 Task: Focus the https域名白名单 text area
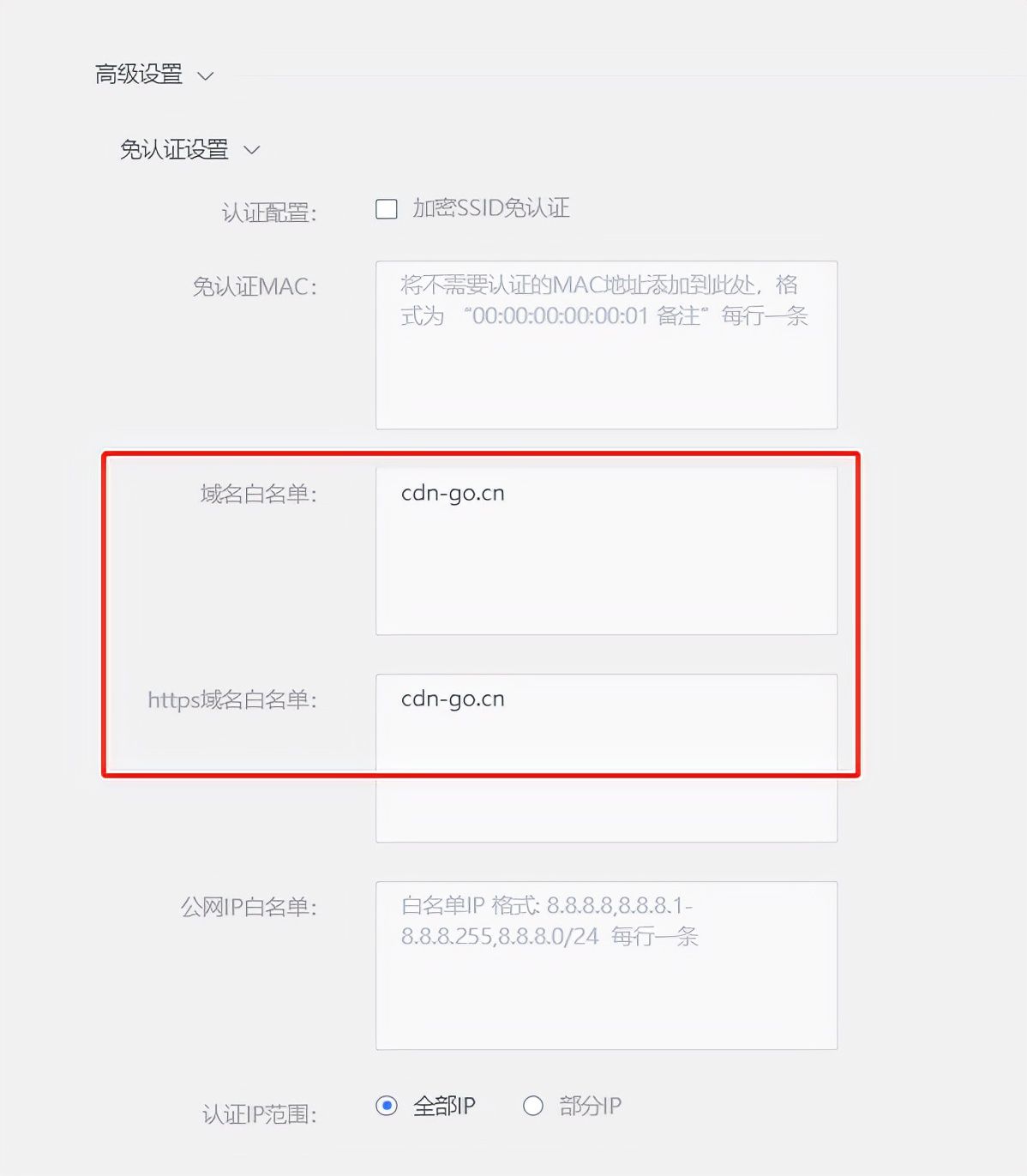point(606,758)
